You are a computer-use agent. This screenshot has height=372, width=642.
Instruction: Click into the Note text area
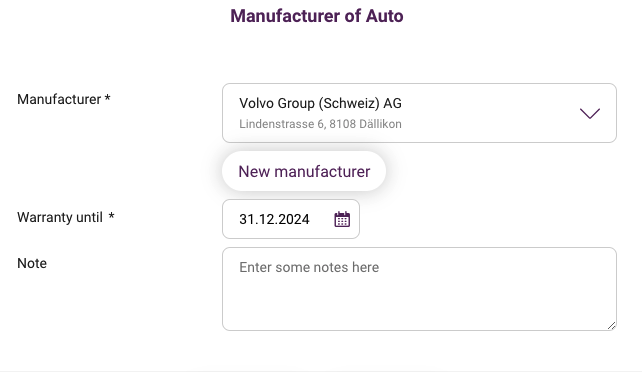pyautogui.click(x=419, y=289)
